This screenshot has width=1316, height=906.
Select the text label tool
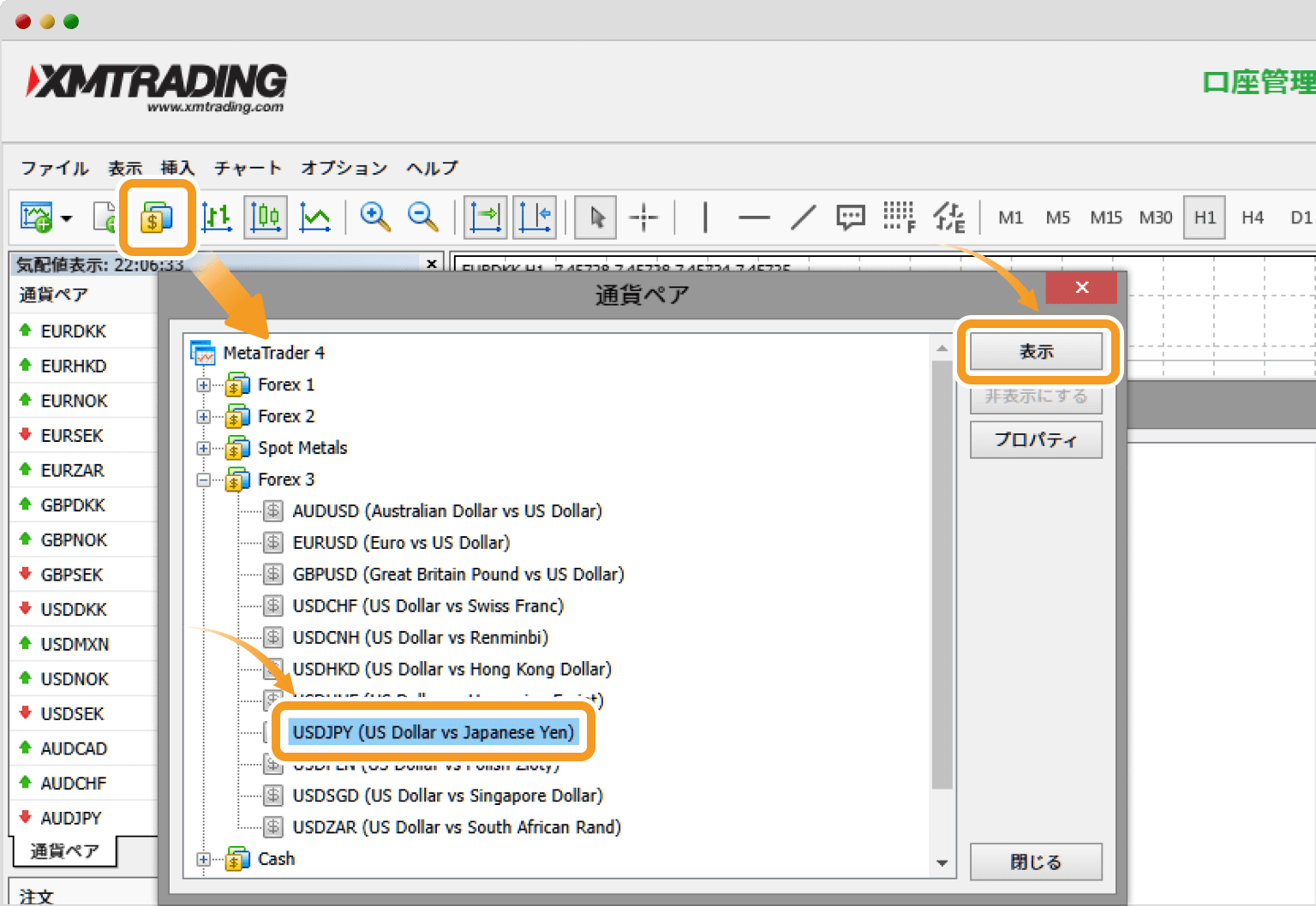pyautogui.click(x=851, y=218)
